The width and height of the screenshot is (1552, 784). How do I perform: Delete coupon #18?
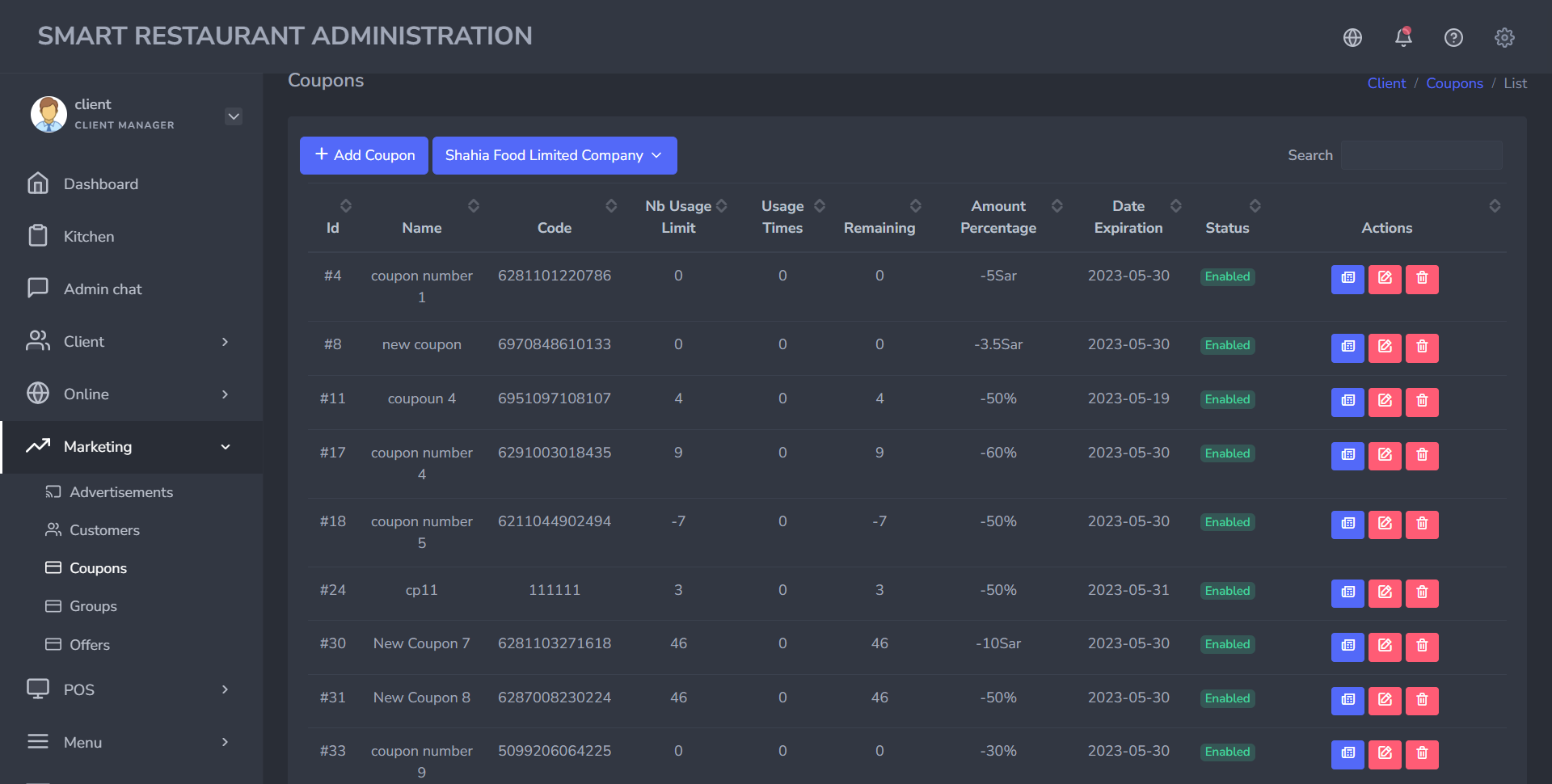point(1422,525)
